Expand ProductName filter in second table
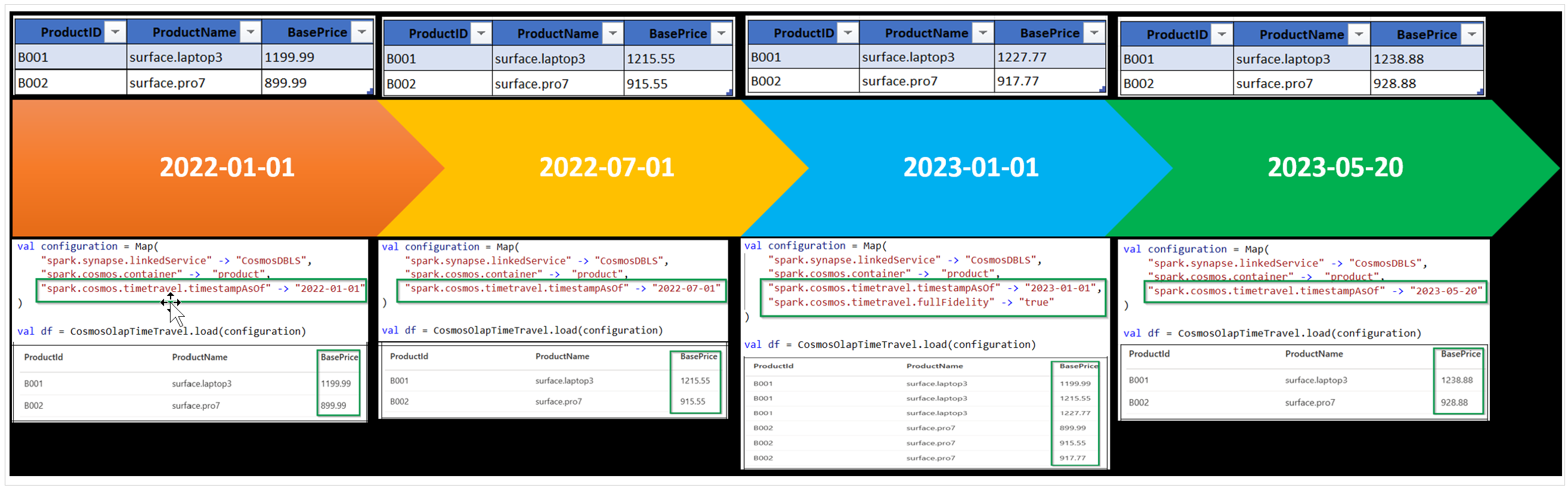The height and width of the screenshot is (491, 1568). tap(613, 33)
